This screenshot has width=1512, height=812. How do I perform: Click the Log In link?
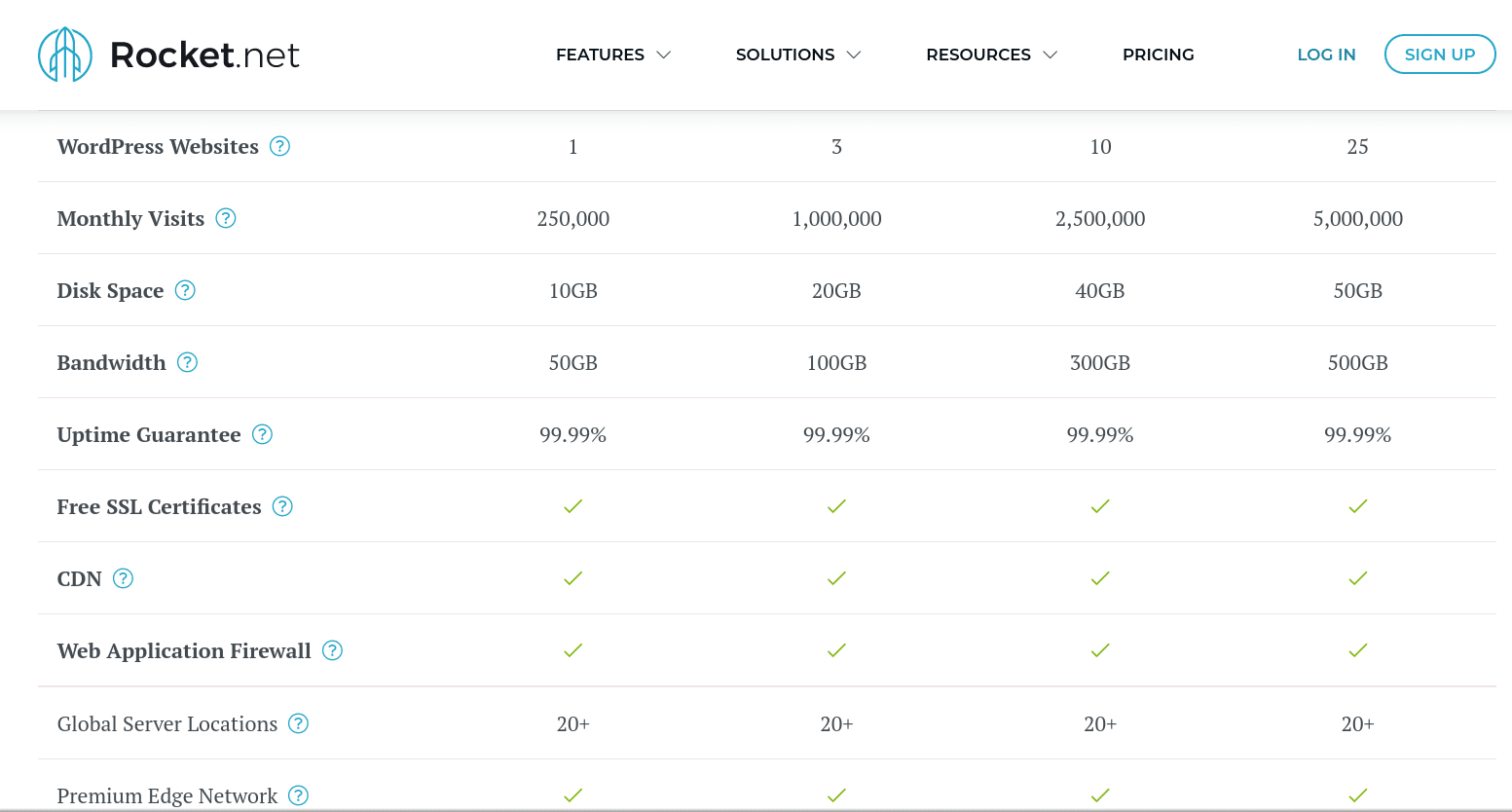[1326, 55]
